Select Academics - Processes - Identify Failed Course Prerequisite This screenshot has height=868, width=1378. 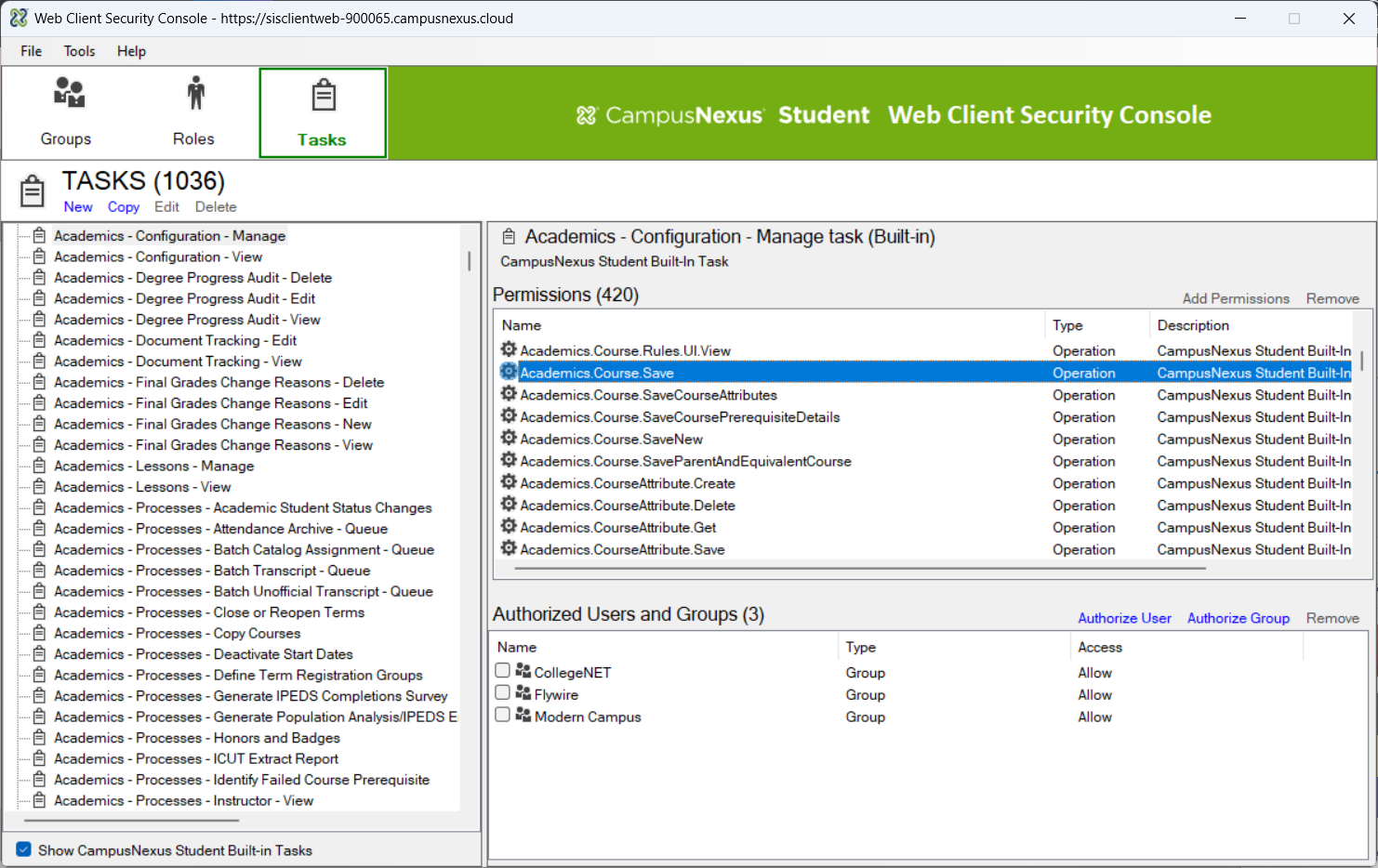[242, 780]
